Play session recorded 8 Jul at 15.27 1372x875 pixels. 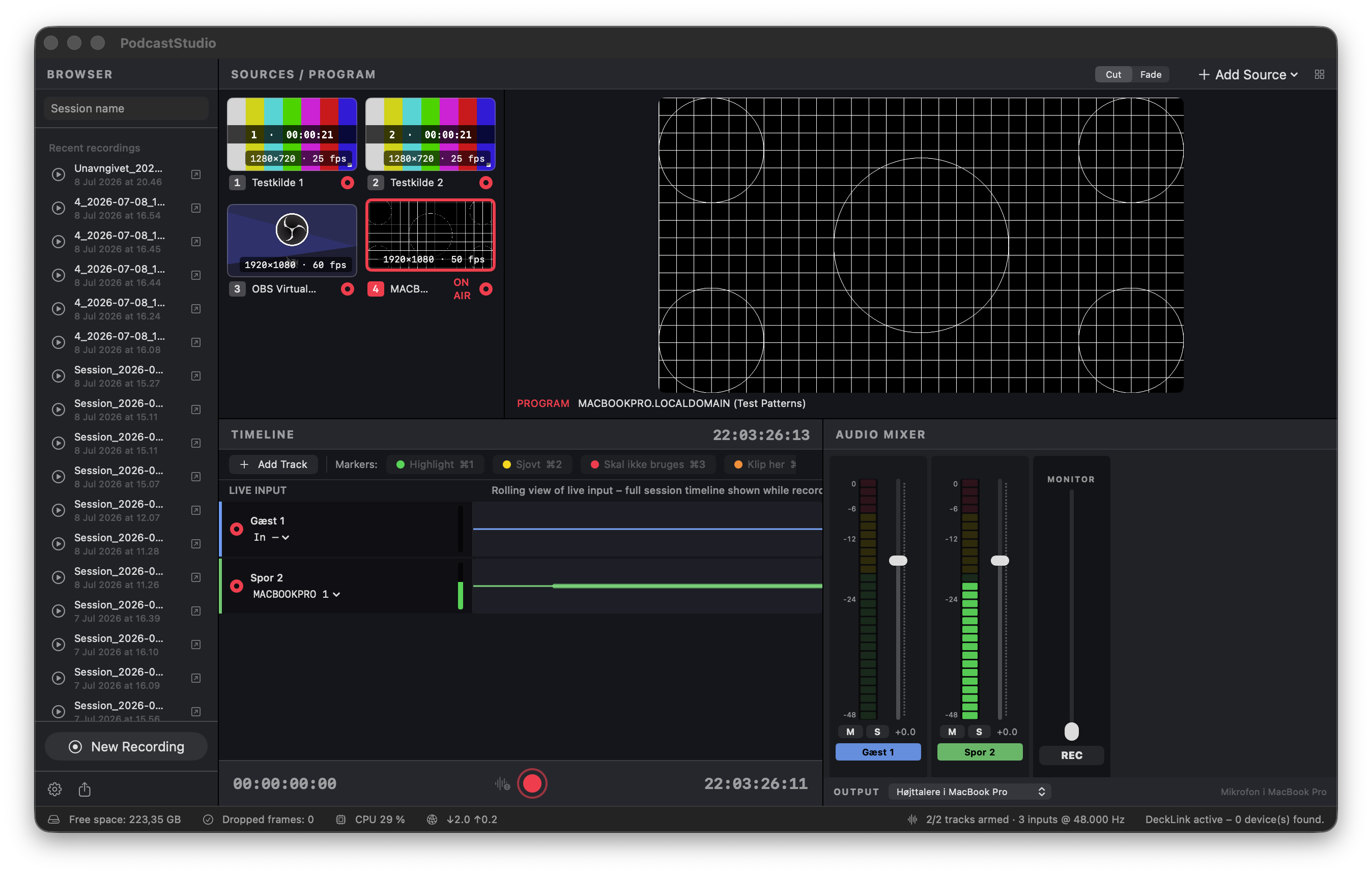pyautogui.click(x=58, y=376)
